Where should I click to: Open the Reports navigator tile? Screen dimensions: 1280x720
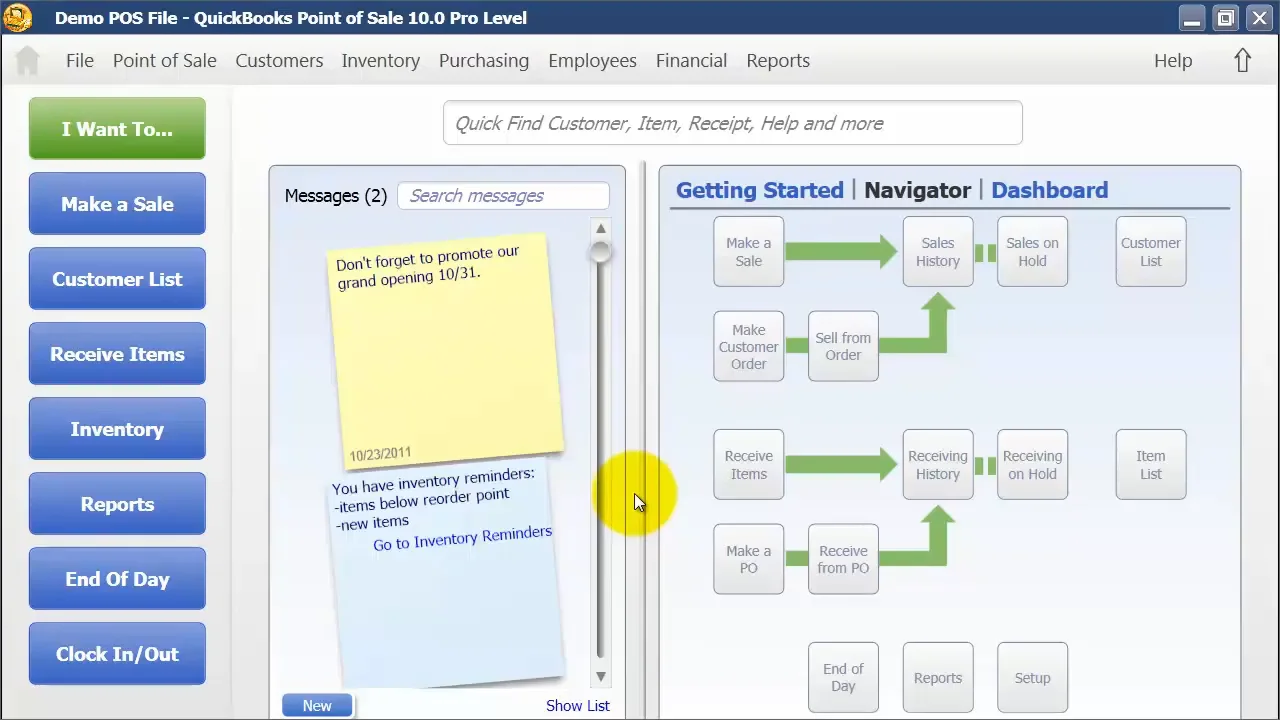[938, 677]
